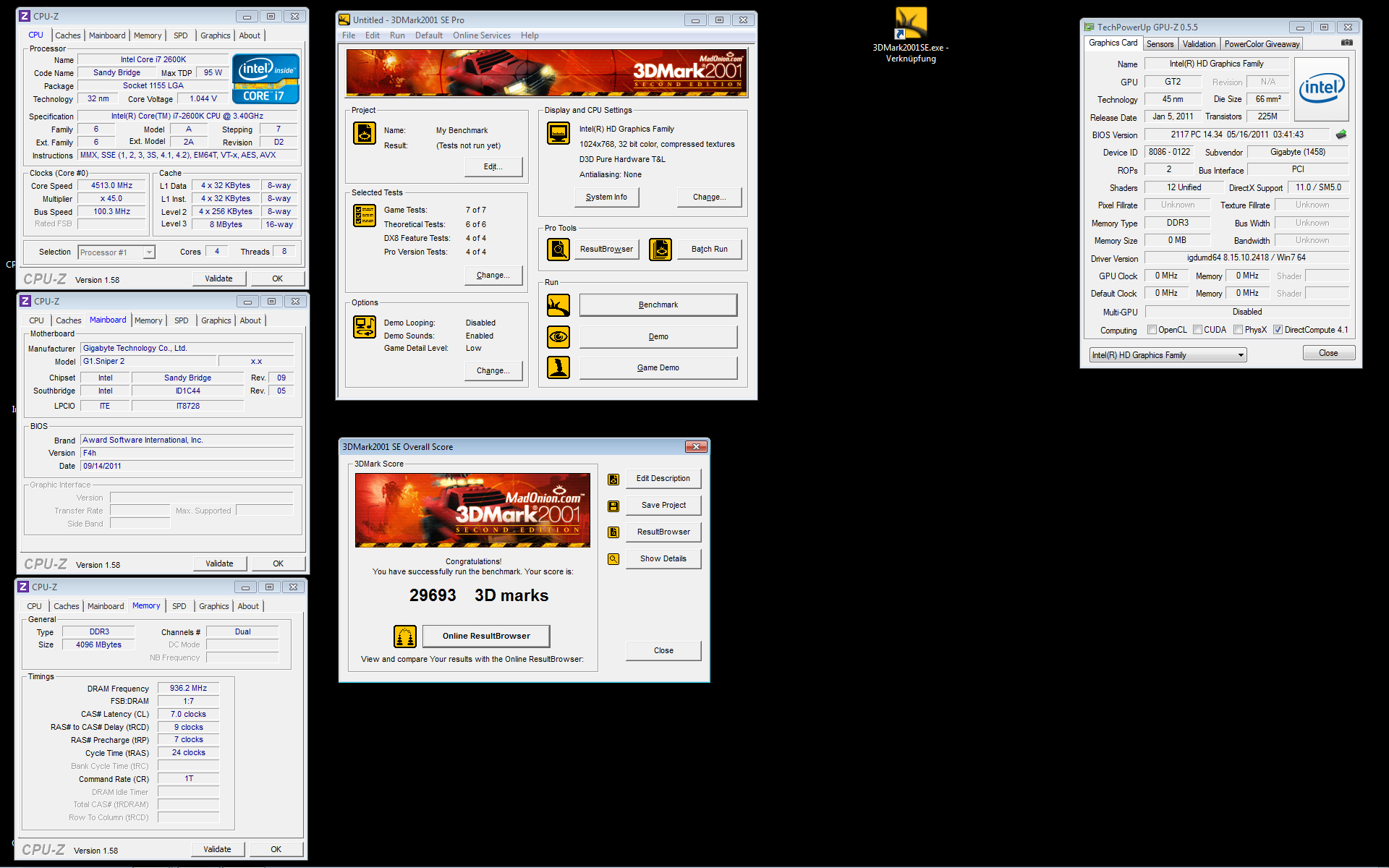Click the Intel Core i7 logo in CPU-Z
The image size is (1389, 868).
pyautogui.click(x=266, y=80)
